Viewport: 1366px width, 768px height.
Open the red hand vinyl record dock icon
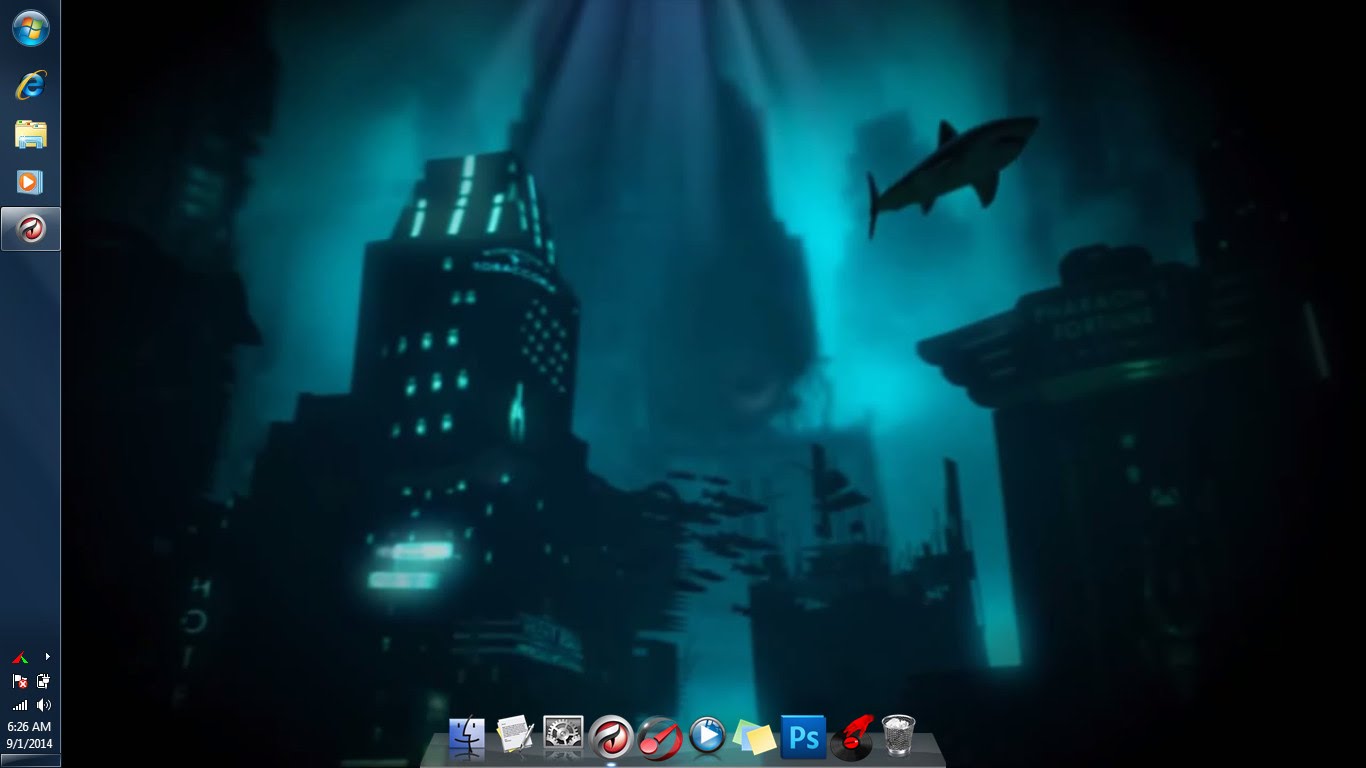click(851, 738)
